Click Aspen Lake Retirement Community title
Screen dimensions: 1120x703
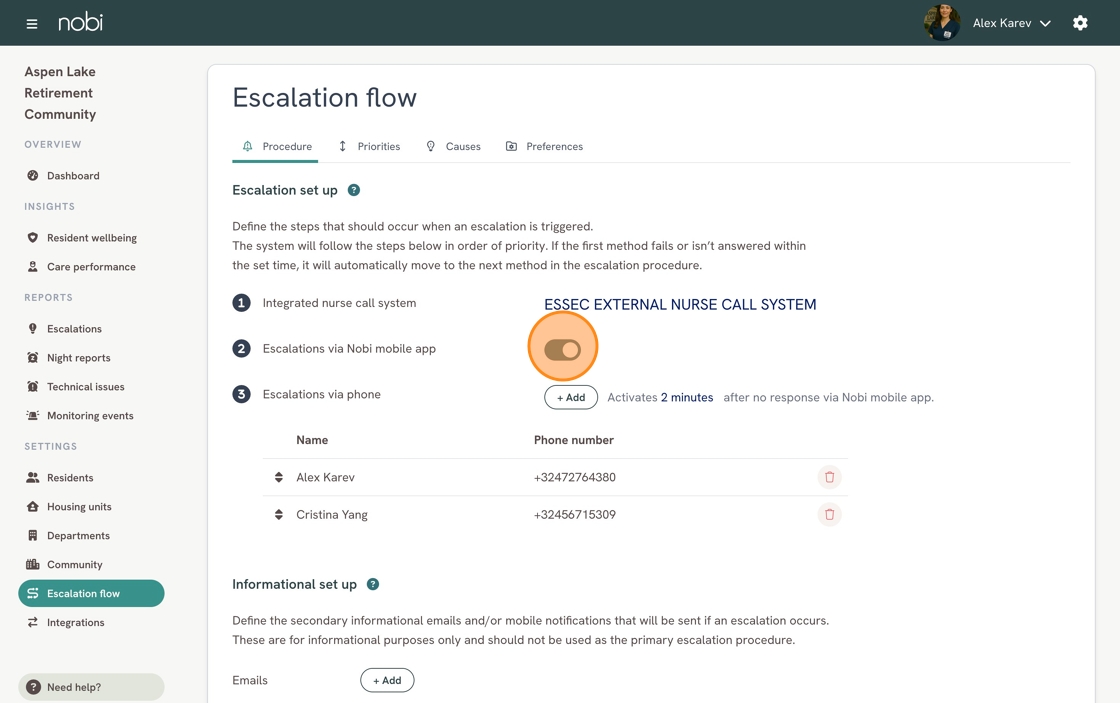pos(60,93)
